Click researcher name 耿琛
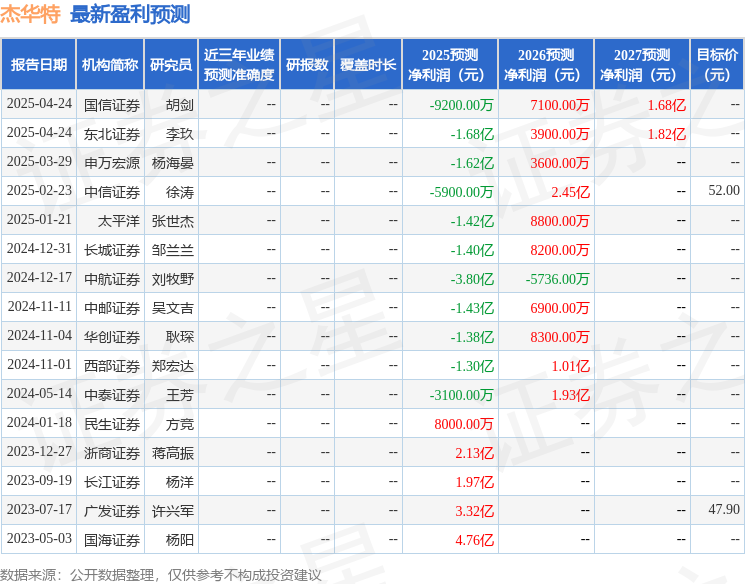745x584 pixels. [180, 337]
